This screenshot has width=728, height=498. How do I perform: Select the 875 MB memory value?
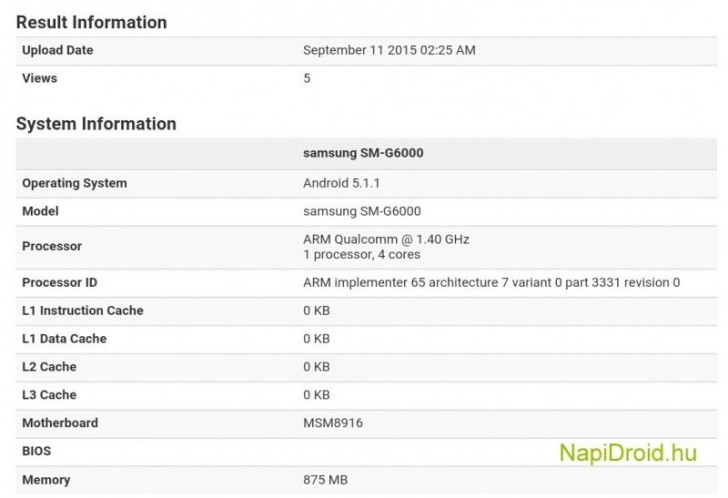[327, 480]
